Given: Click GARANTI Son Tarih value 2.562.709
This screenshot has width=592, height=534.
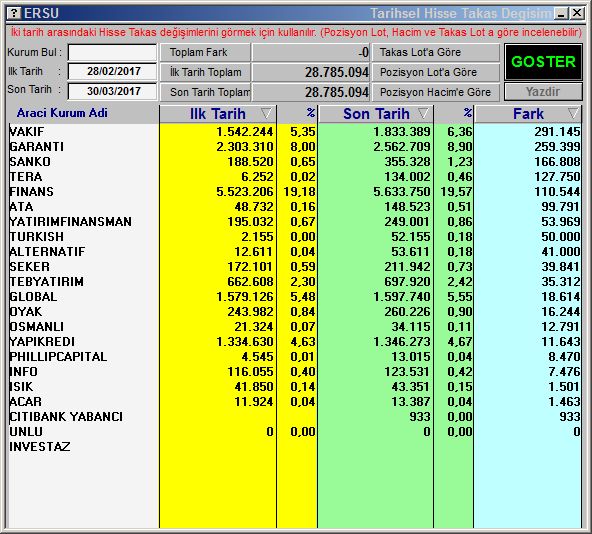Looking at the screenshot, I should coord(402,147).
